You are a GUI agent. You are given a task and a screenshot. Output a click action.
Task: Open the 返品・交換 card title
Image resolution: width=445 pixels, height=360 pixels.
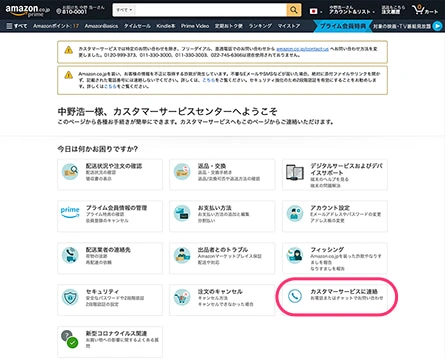click(x=212, y=166)
